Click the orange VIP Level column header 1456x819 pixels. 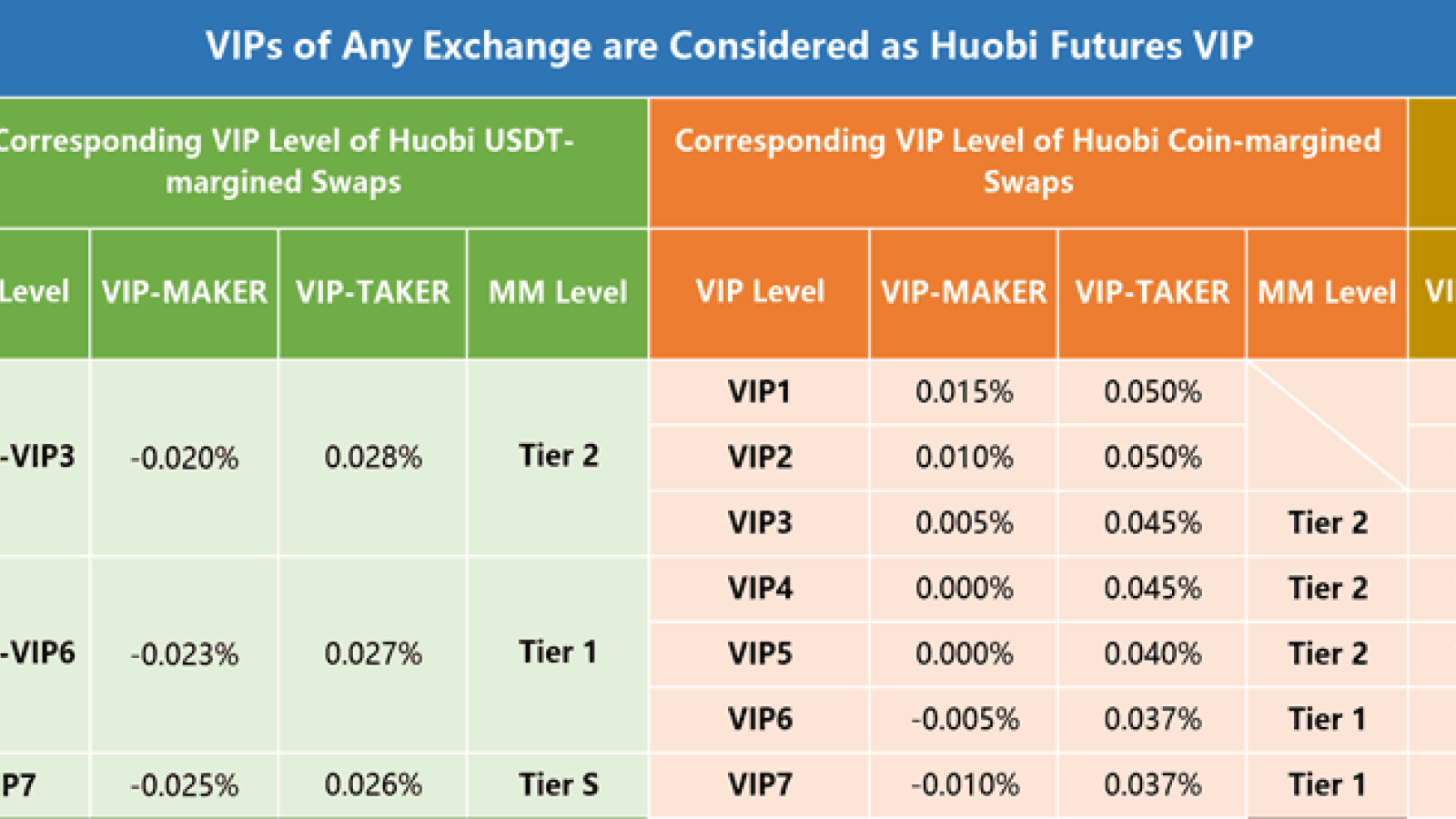760,293
